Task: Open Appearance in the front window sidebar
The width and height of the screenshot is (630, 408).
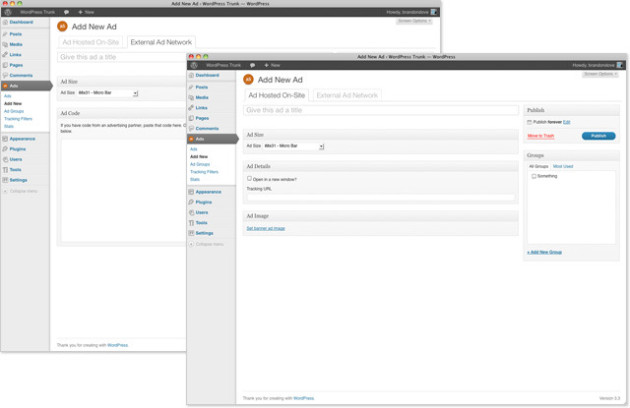Action: coord(208,192)
